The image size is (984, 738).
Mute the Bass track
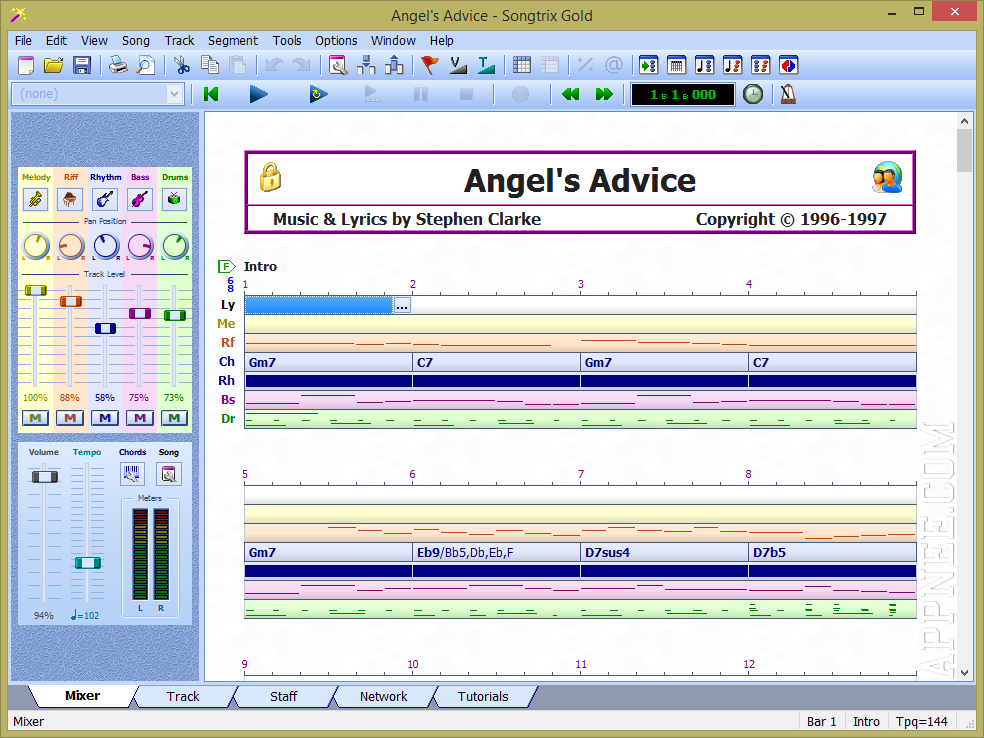coord(139,418)
